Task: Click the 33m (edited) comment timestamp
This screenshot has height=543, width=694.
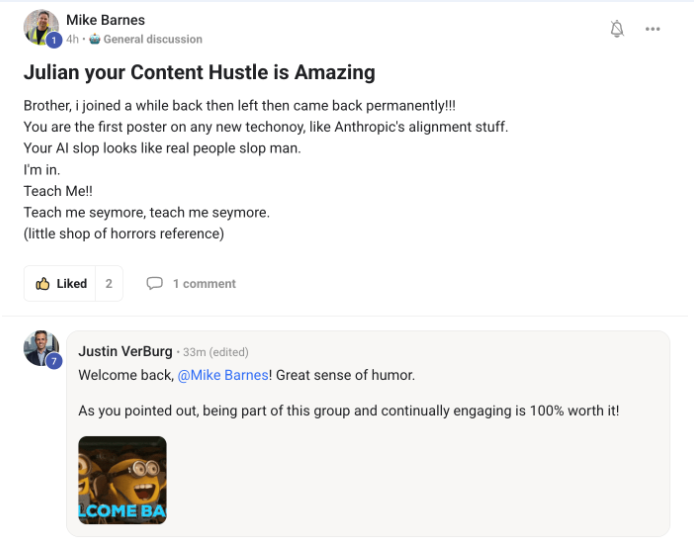Action: point(215,352)
